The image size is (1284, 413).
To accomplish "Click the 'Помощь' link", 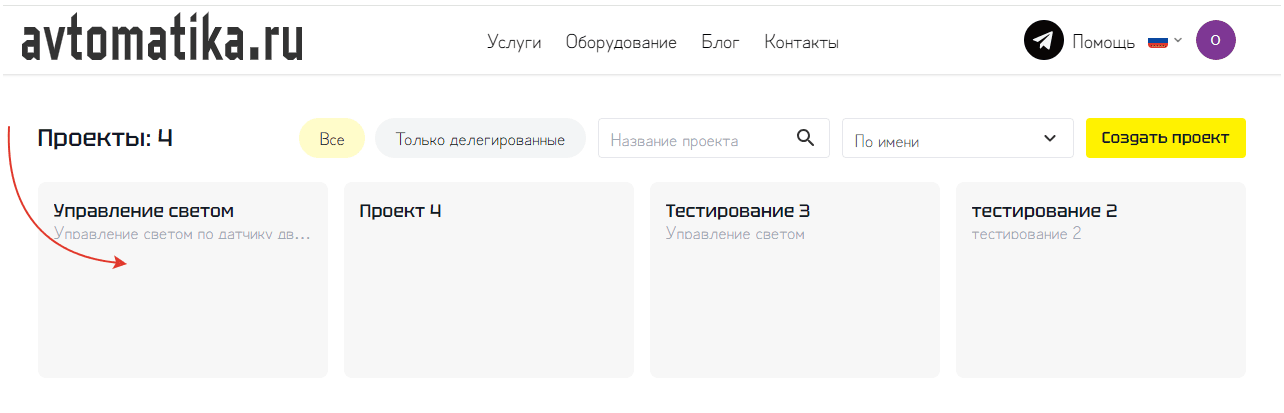I will (1103, 42).
